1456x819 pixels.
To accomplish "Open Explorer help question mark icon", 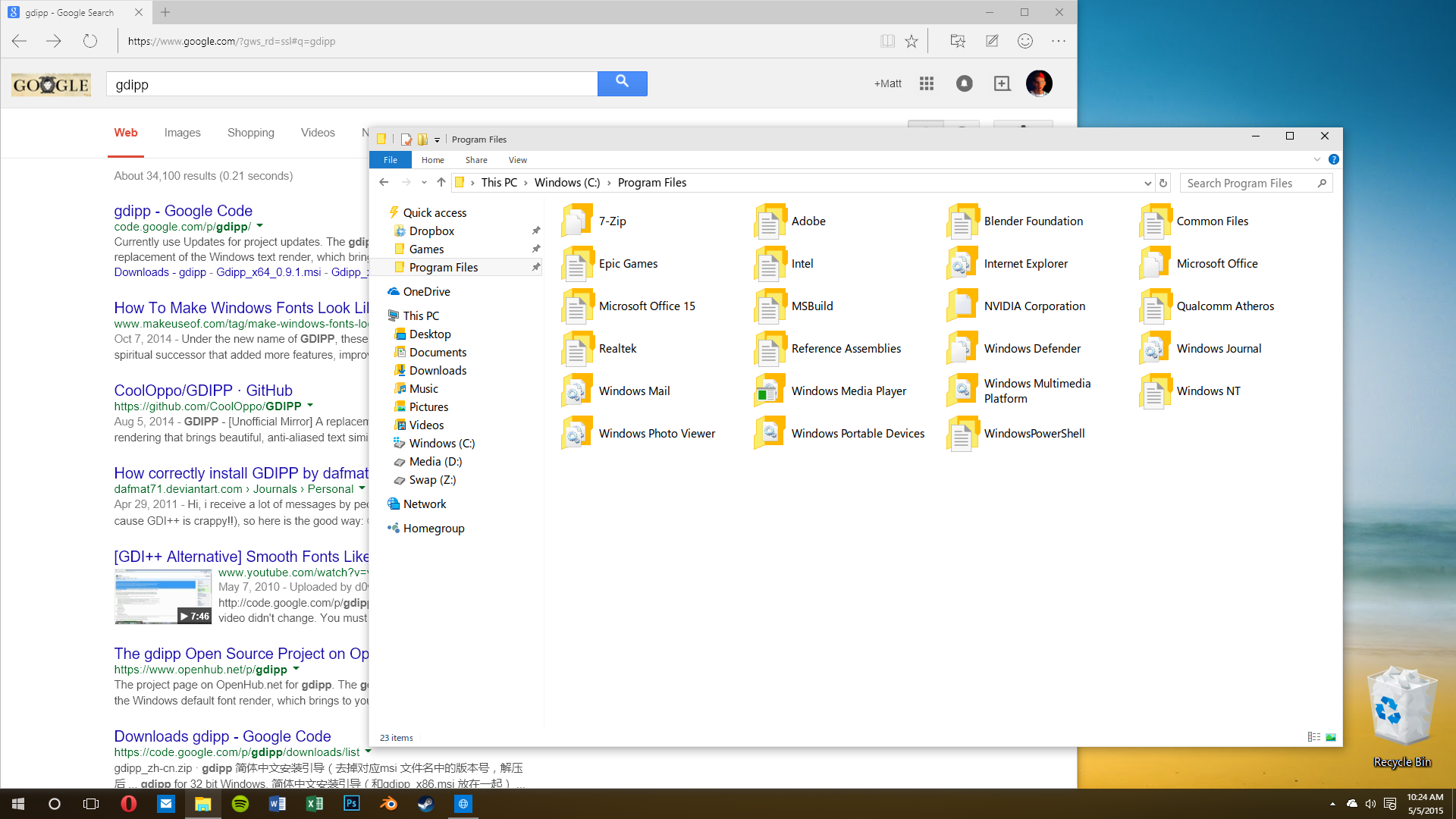I will pos(1333,159).
